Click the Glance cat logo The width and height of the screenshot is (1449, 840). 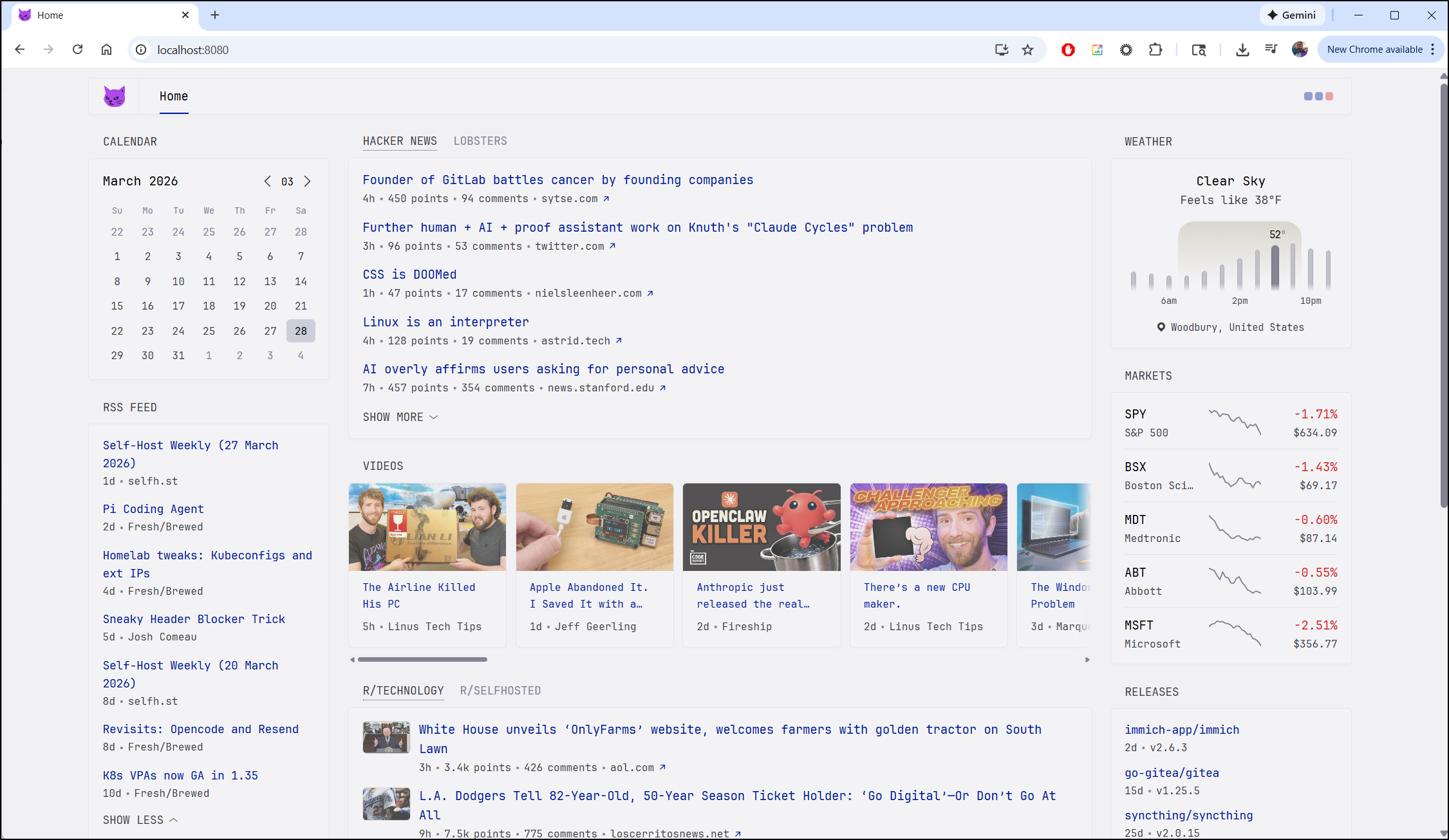point(115,96)
